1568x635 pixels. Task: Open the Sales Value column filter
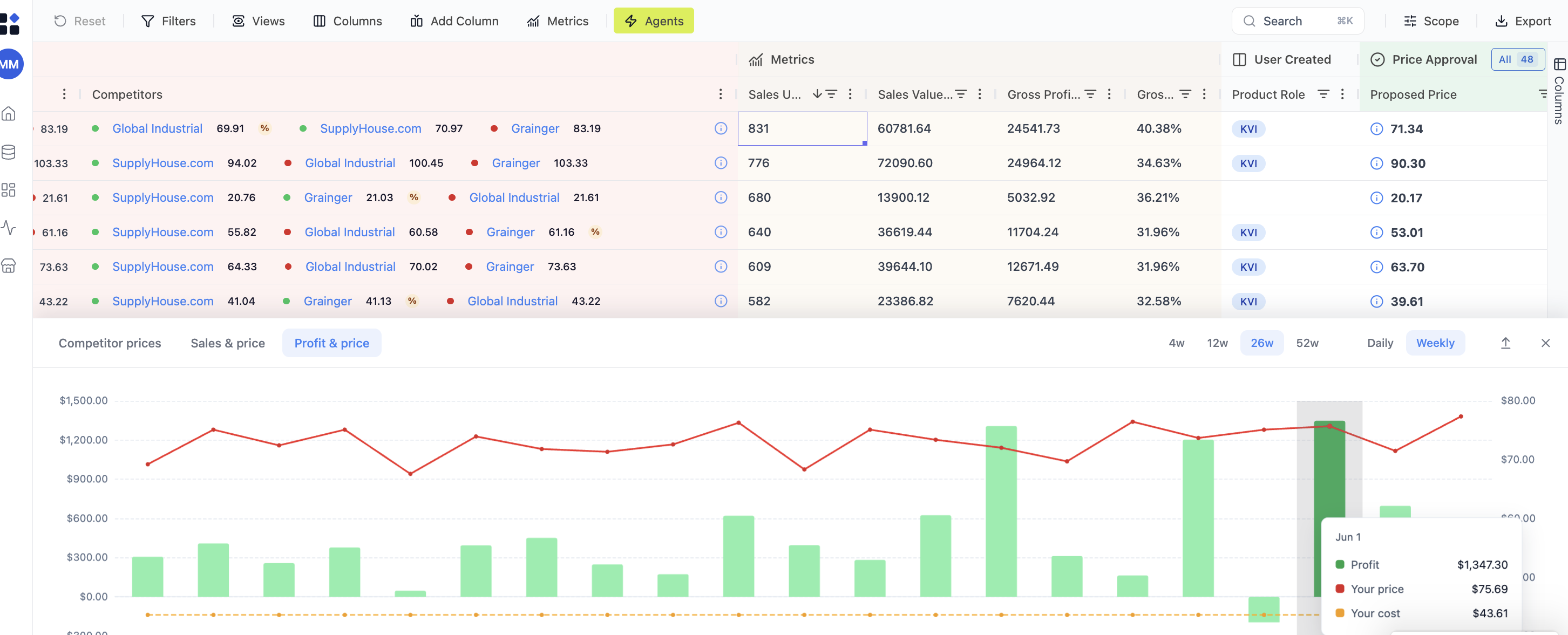(x=961, y=94)
